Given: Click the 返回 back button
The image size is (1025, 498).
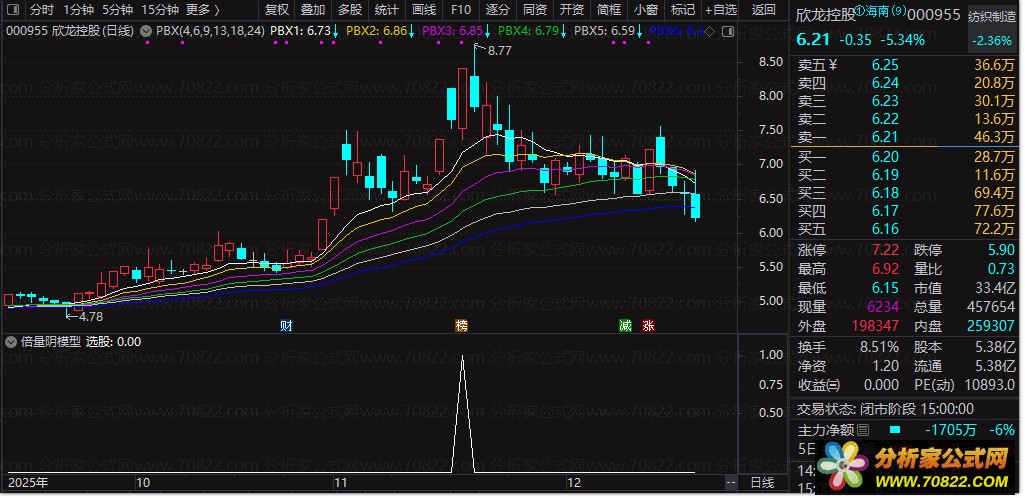Looking at the screenshot, I should (x=764, y=10).
